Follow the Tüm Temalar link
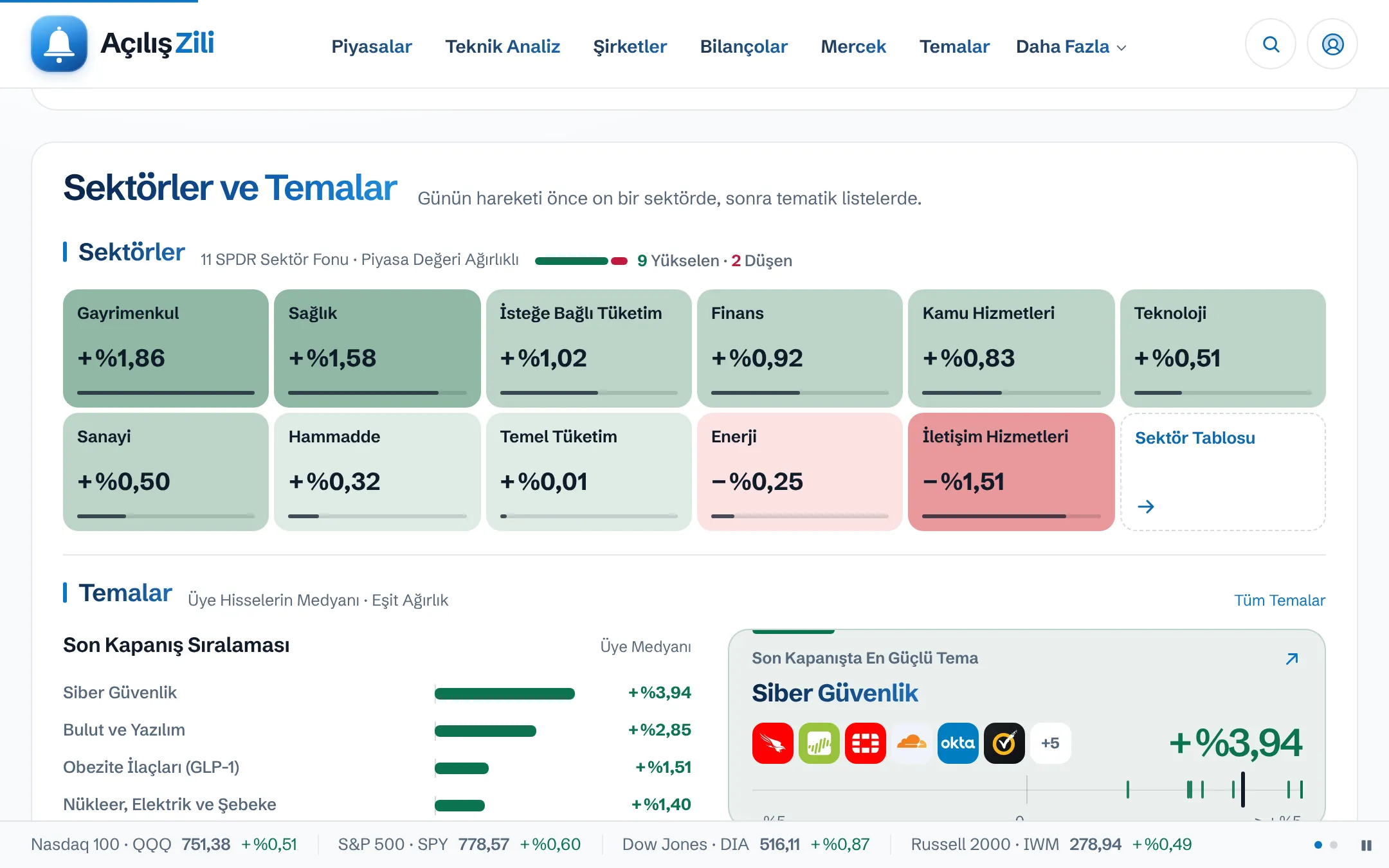Screen dimensions: 1389x868 point(1280,600)
